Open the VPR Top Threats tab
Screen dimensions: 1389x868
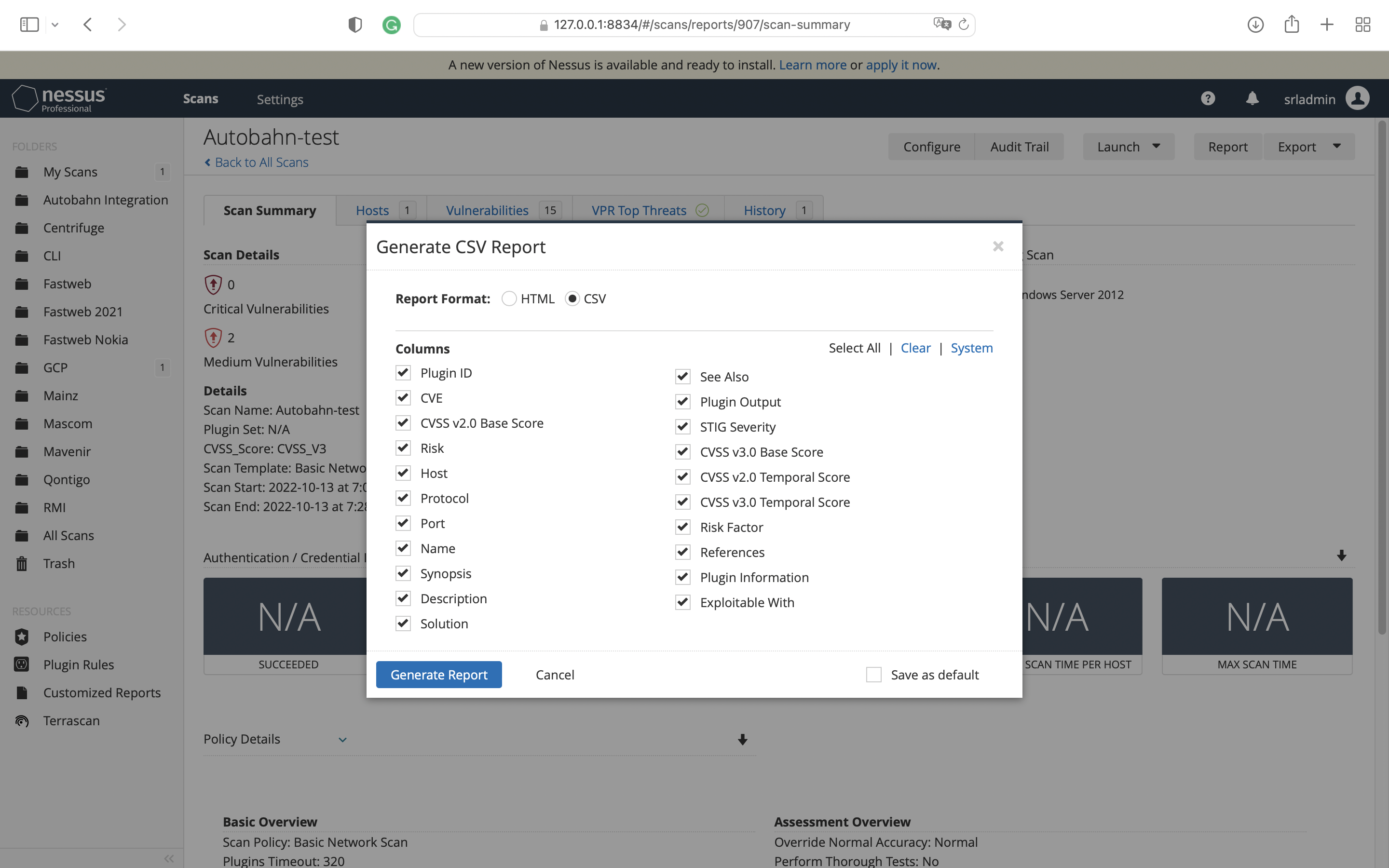pos(649,210)
